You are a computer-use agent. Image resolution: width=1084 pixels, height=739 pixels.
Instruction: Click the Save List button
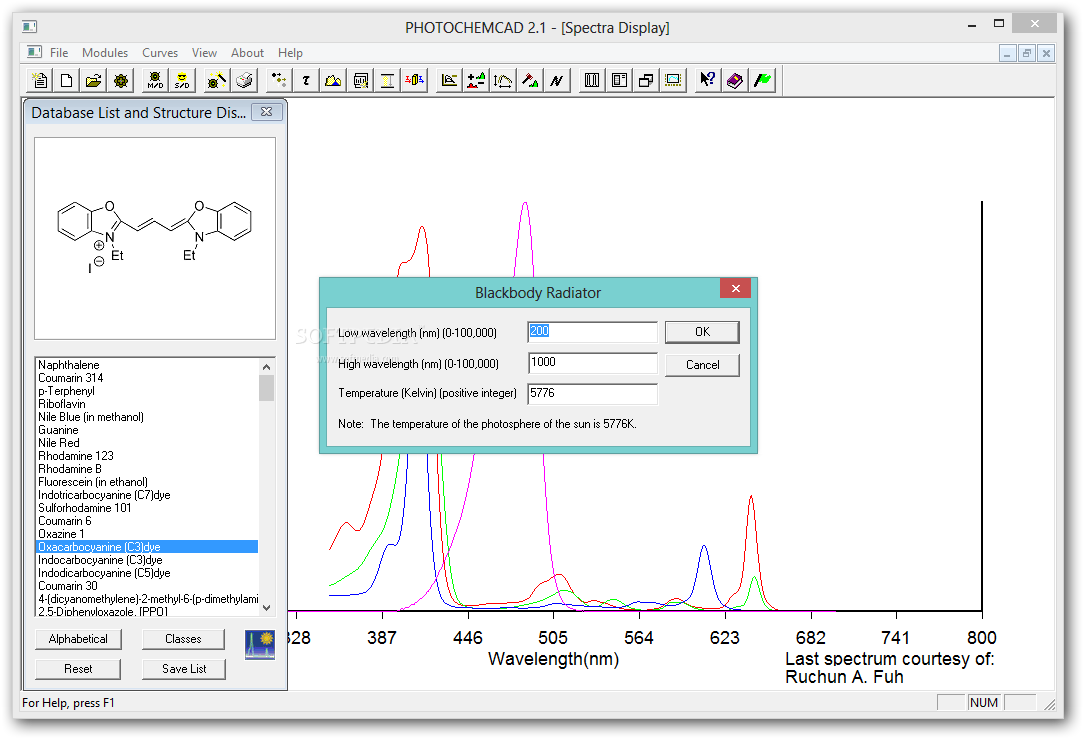pos(184,669)
